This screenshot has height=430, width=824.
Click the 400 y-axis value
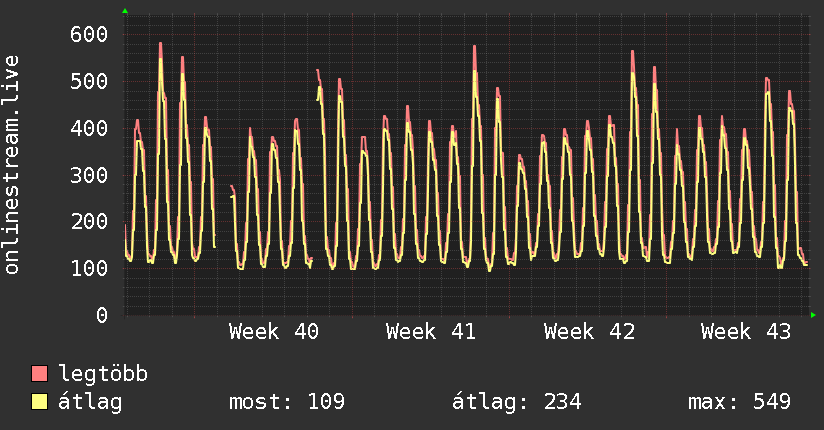tap(89, 128)
